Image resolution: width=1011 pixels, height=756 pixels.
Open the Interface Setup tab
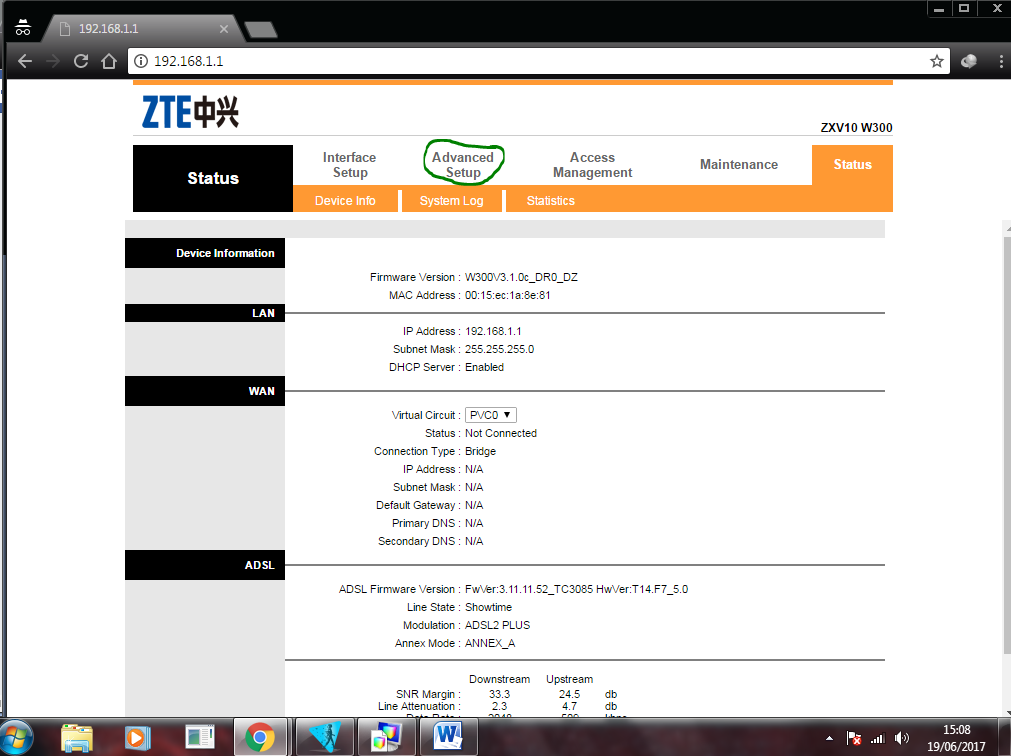(x=349, y=165)
